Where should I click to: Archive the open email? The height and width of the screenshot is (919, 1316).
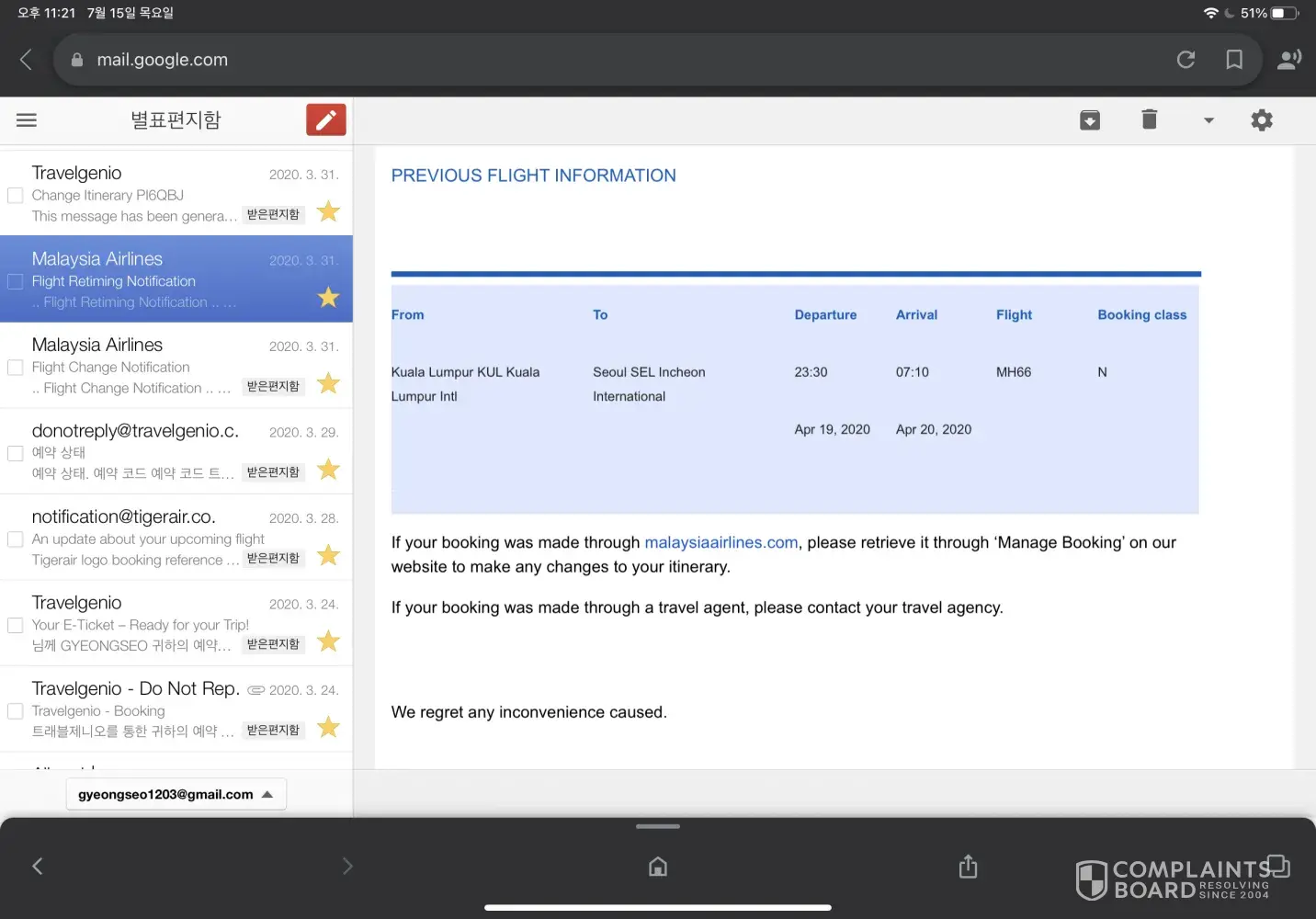[1090, 119]
